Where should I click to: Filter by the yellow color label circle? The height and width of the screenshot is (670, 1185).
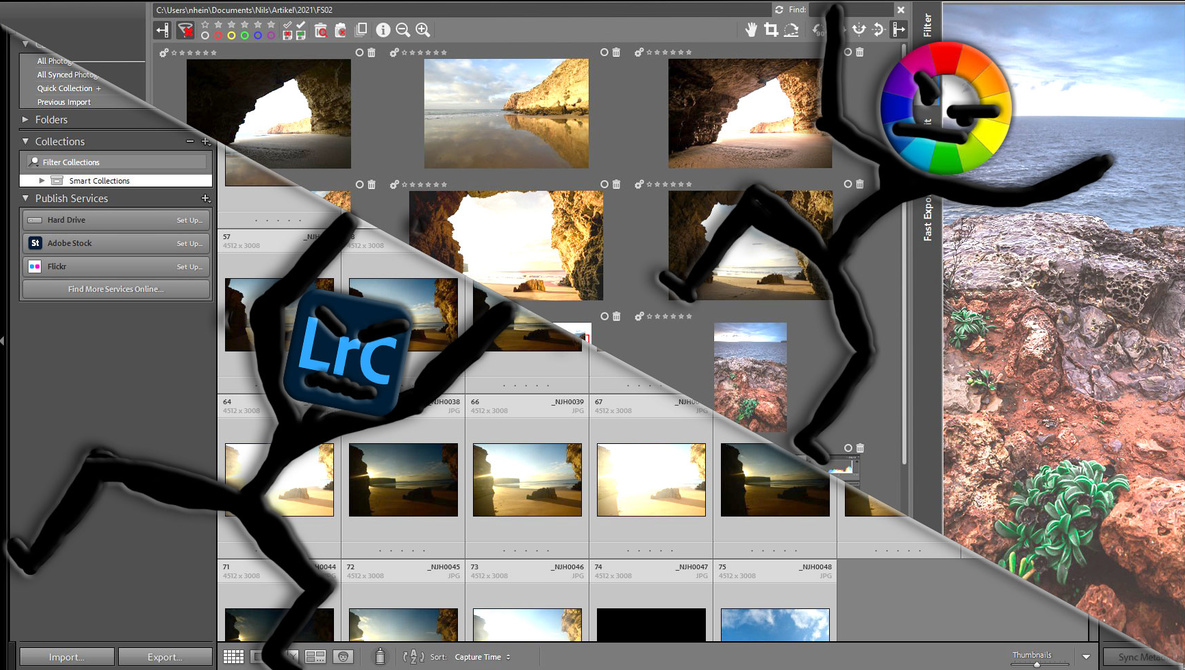point(231,36)
